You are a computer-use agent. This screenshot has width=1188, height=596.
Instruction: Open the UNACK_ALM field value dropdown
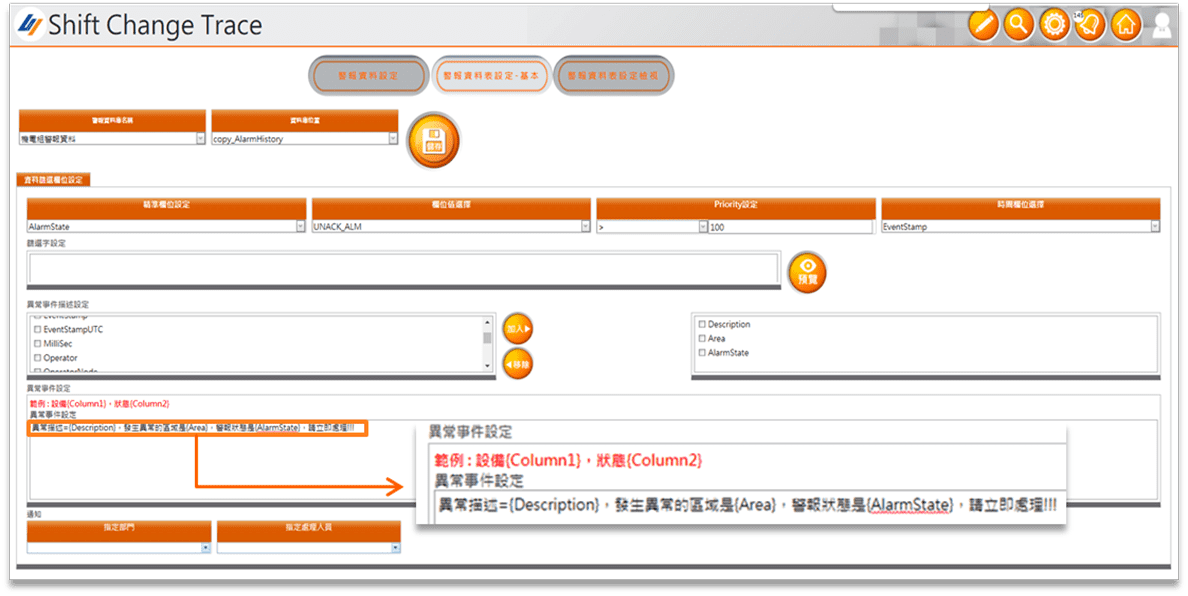[587, 227]
